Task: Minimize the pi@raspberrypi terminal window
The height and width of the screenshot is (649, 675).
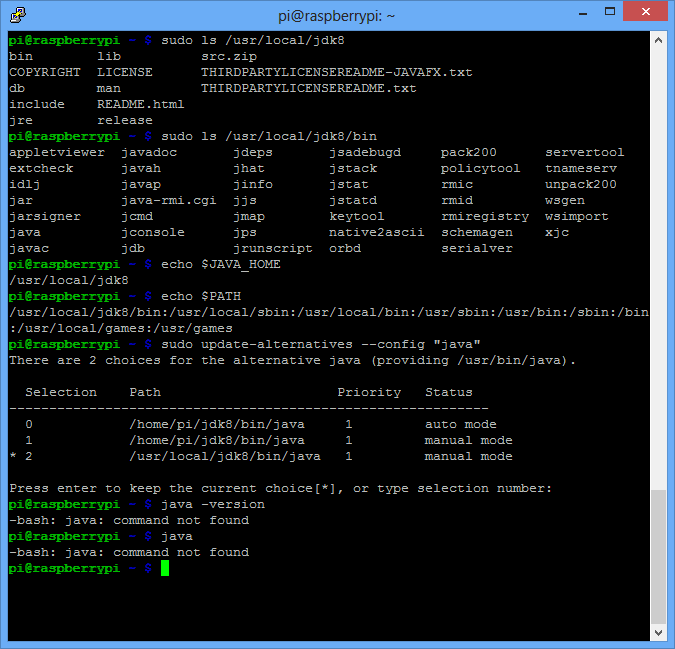Action: pos(583,13)
